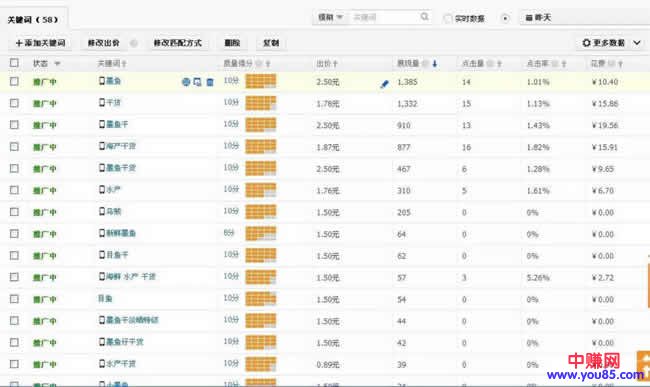The image size is (650, 387).
Task: Click the orange quality score bar for 水产
Action: [x=261, y=190]
